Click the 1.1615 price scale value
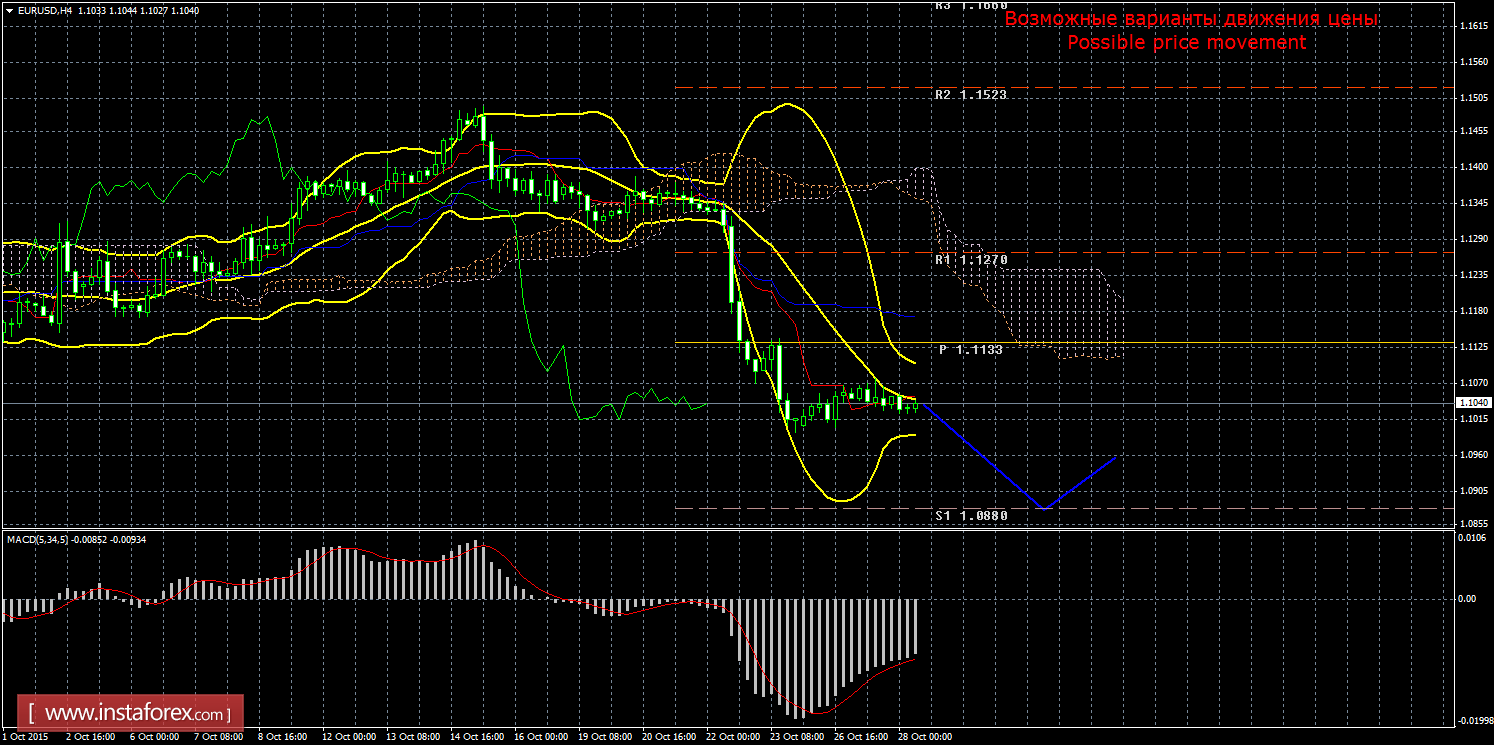This screenshot has width=1494, height=745. tap(1473, 26)
